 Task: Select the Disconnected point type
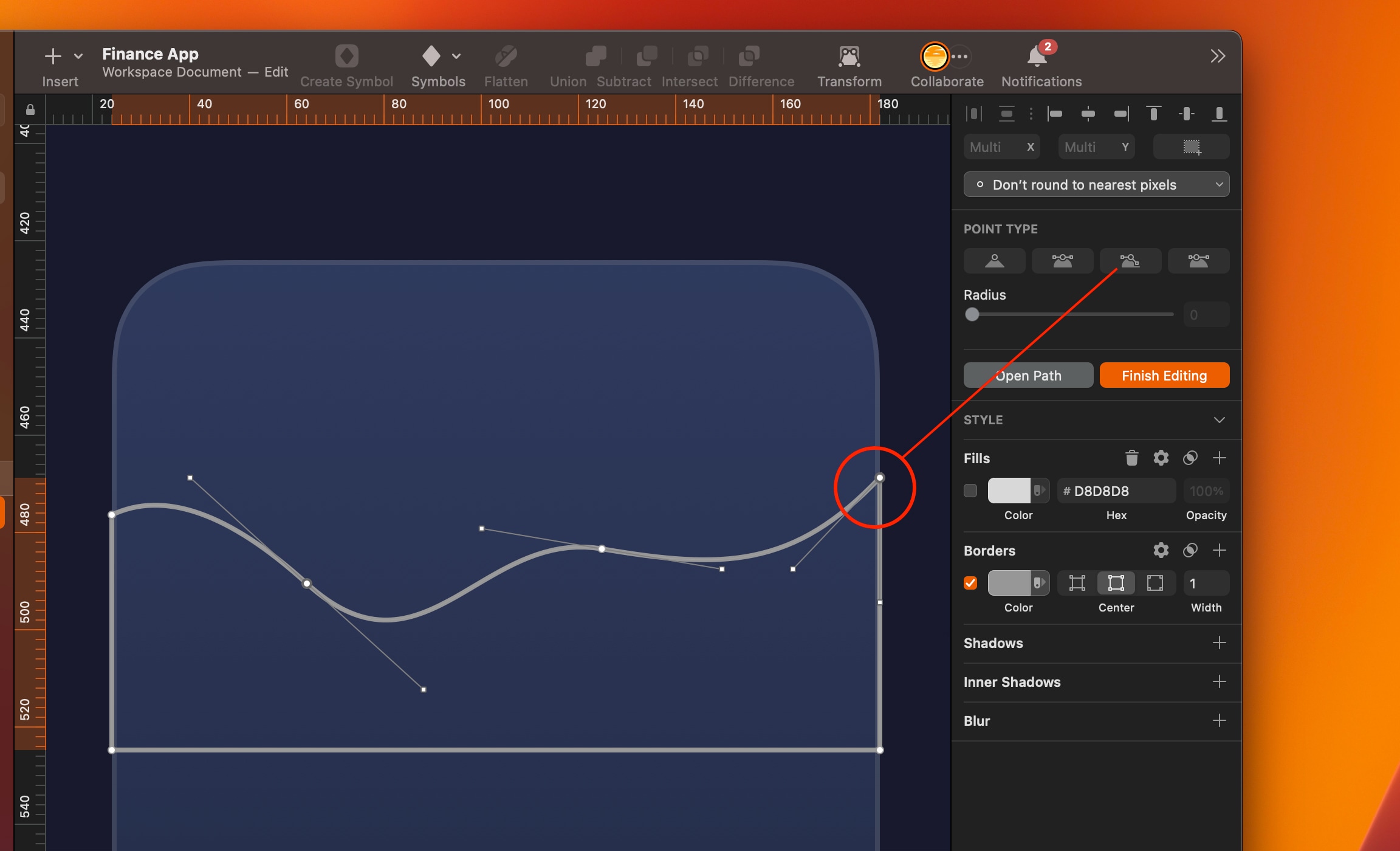pyautogui.click(x=1130, y=261)
